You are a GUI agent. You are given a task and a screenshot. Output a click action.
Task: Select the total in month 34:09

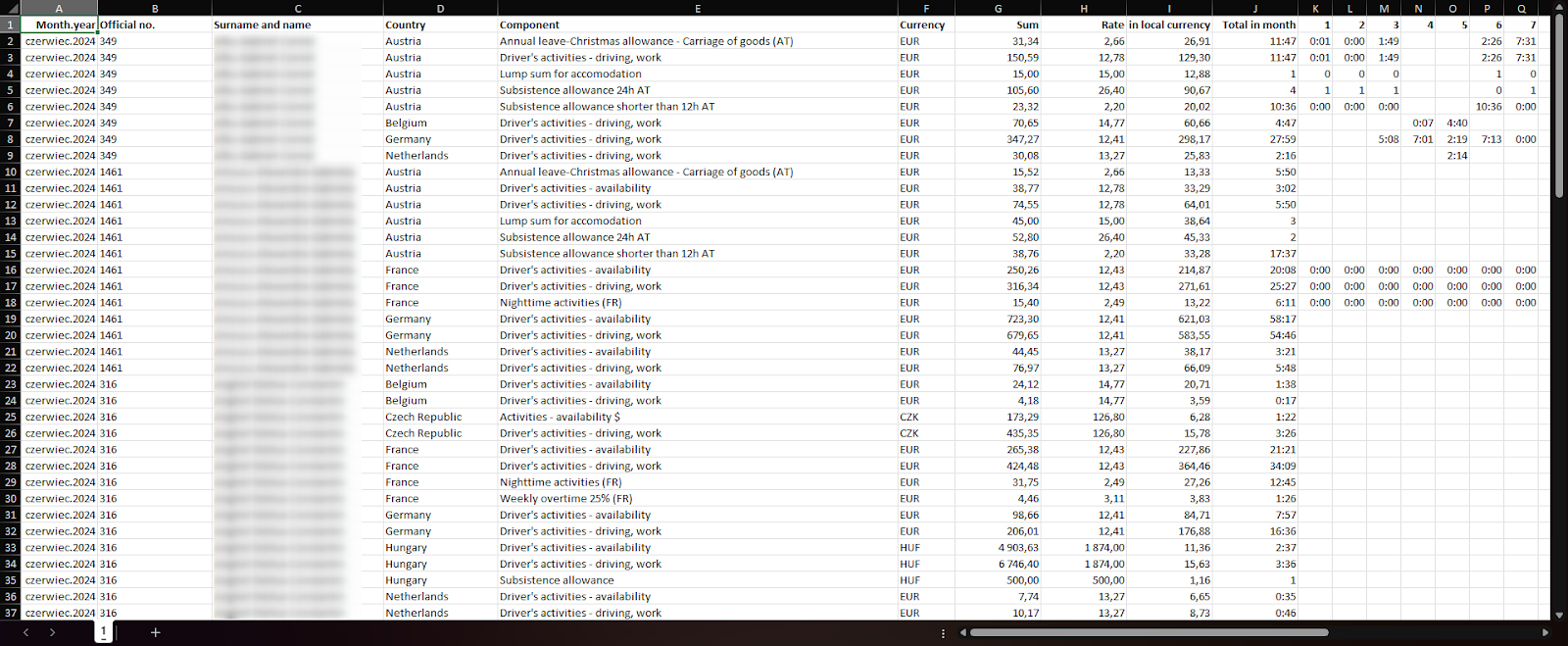(x=1254, y=466)
